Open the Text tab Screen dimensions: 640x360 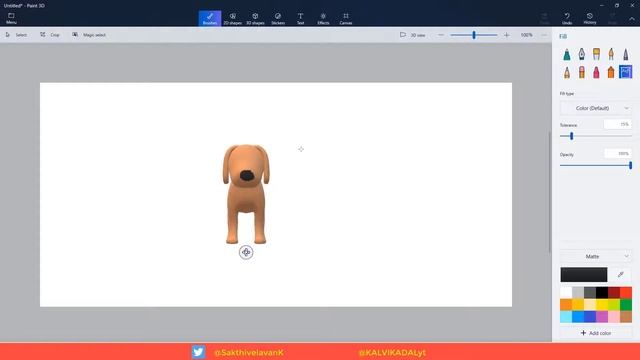pyautogui.click(x=300, y=18)
